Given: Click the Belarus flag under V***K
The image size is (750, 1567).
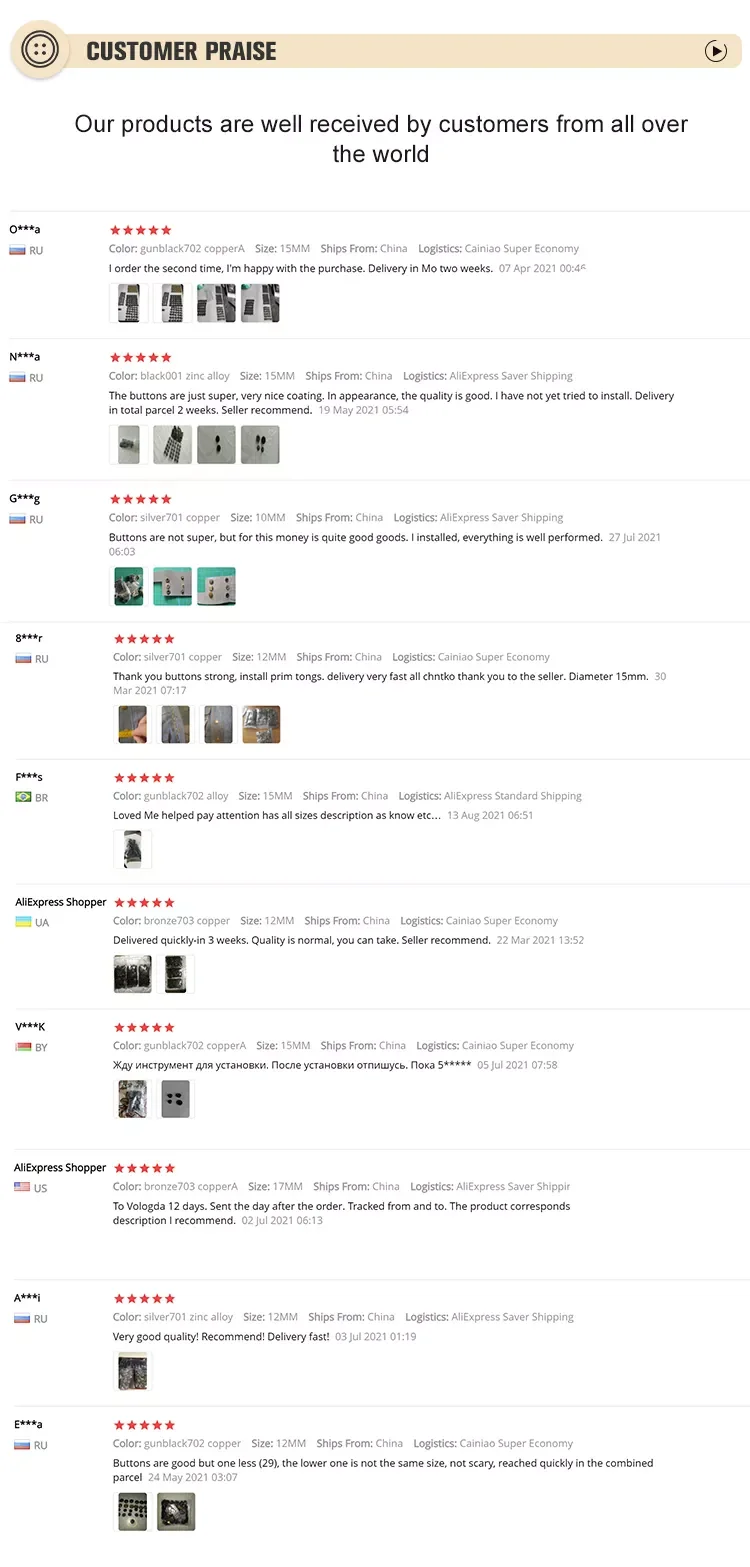Looking at the screenshot, I should coord(23,1047).
